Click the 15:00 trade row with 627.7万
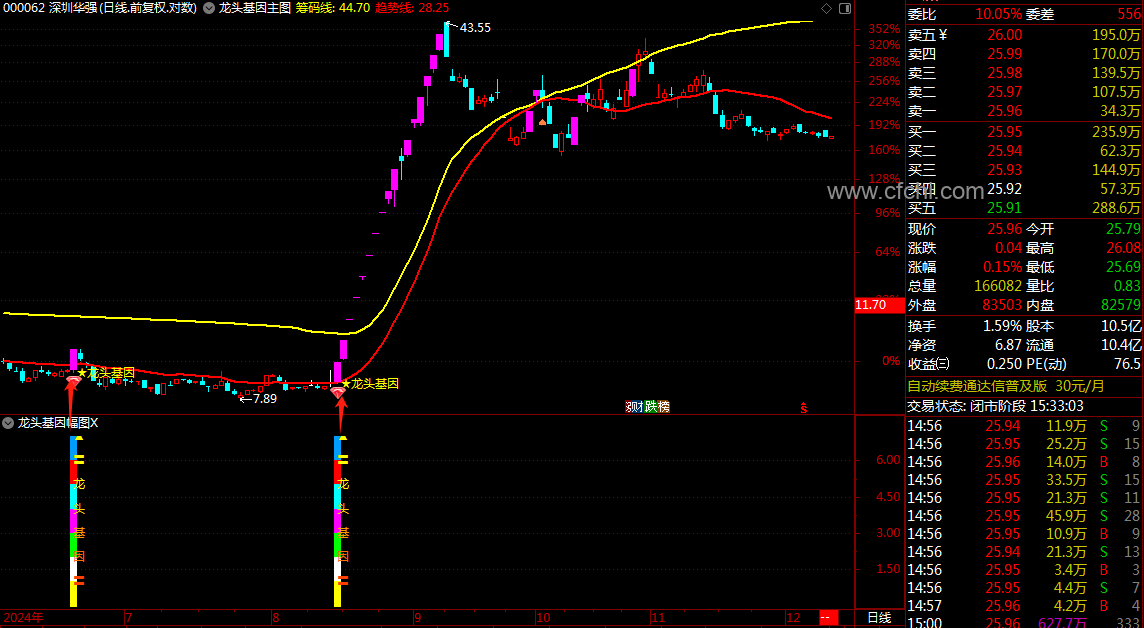Image resolution: width=1144 pixels, height=628 pixels. click(x=1024, y=623)
